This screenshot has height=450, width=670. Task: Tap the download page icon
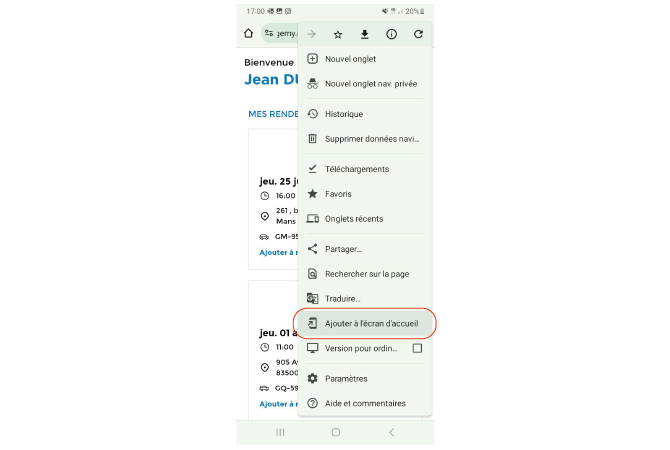(365, 34)
